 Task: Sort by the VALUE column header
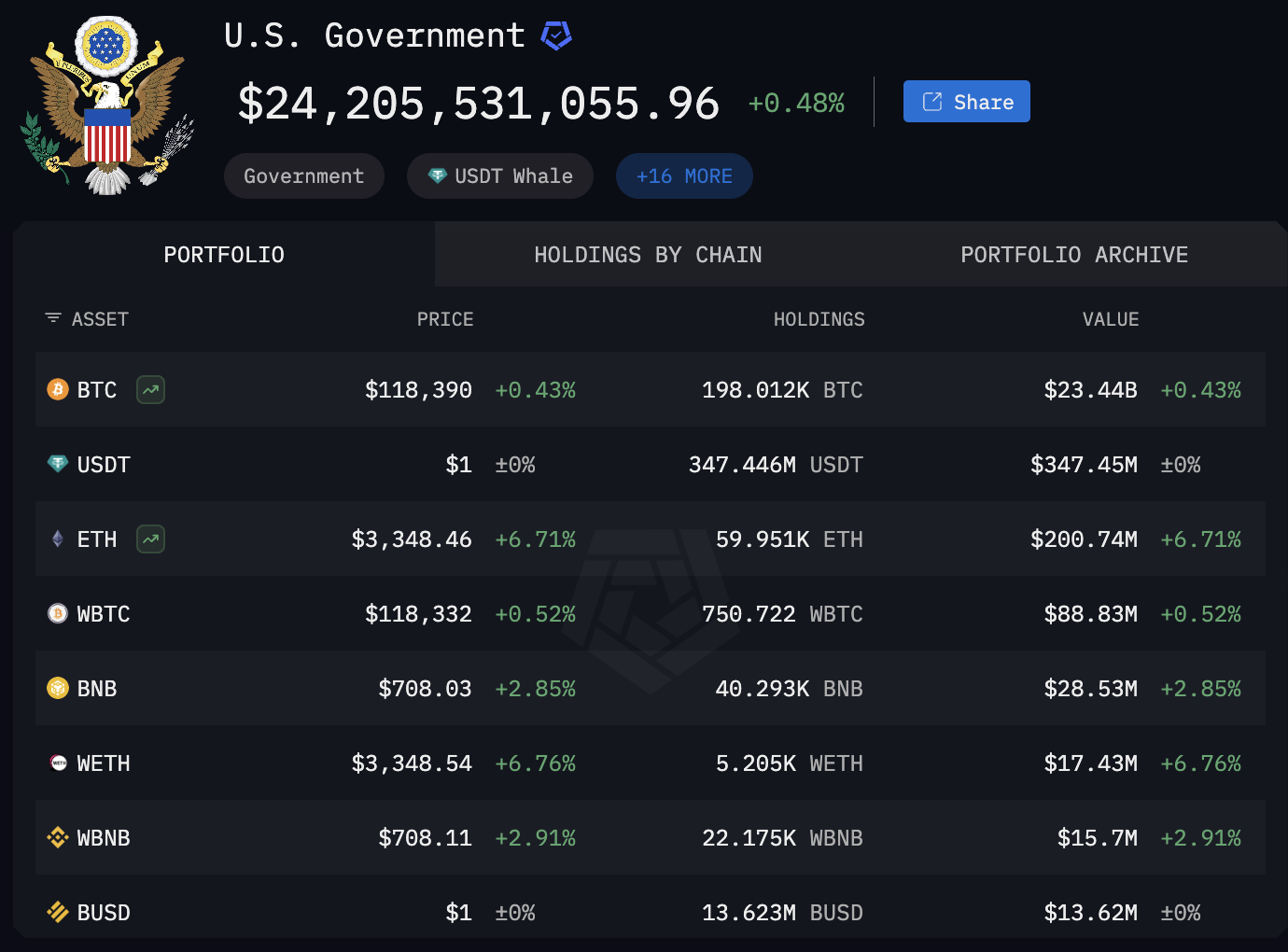click(x=1111, y=319)
